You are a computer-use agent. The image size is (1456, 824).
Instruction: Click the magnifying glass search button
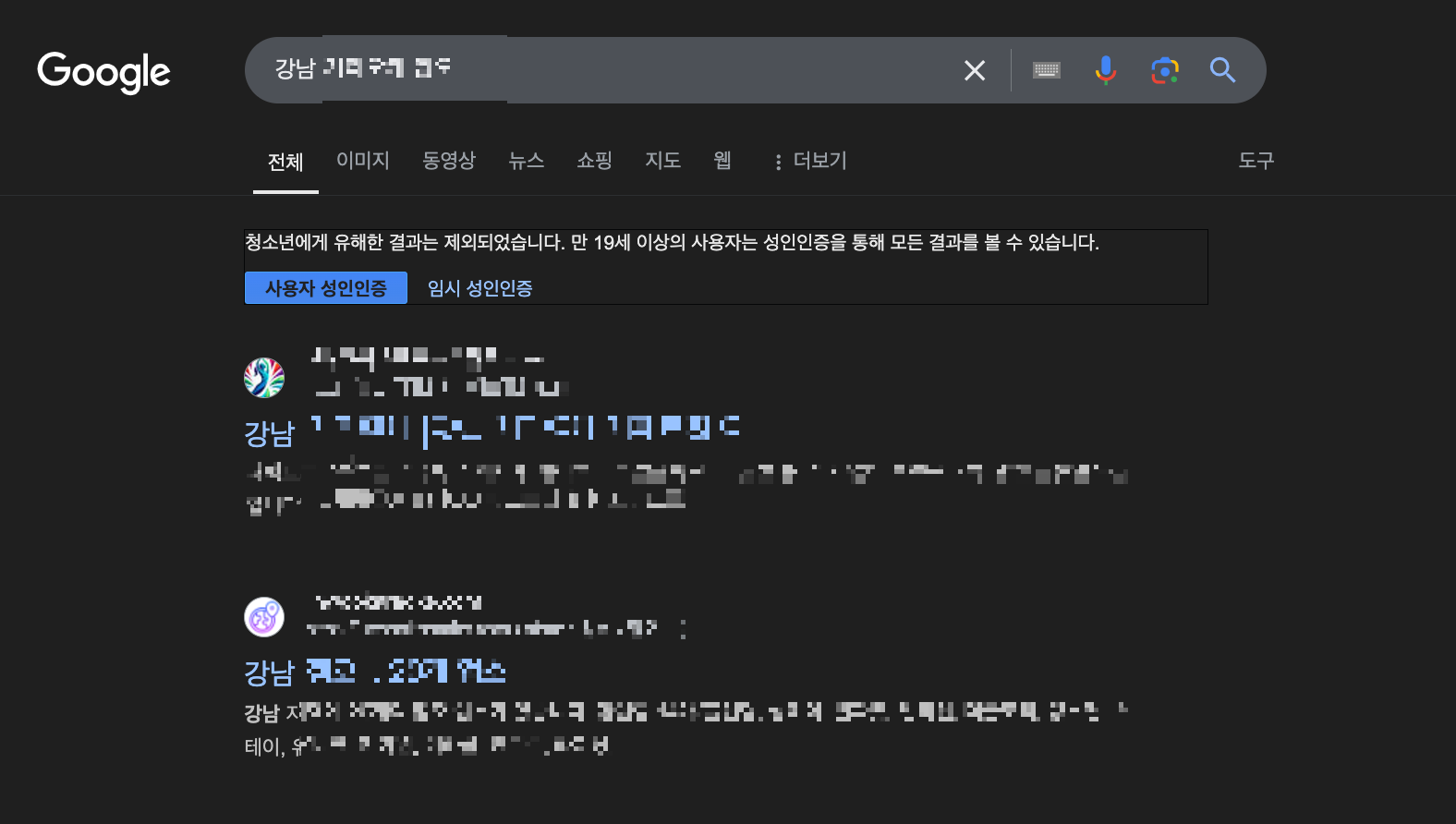pyautogui.click(x=1223, y=70)
